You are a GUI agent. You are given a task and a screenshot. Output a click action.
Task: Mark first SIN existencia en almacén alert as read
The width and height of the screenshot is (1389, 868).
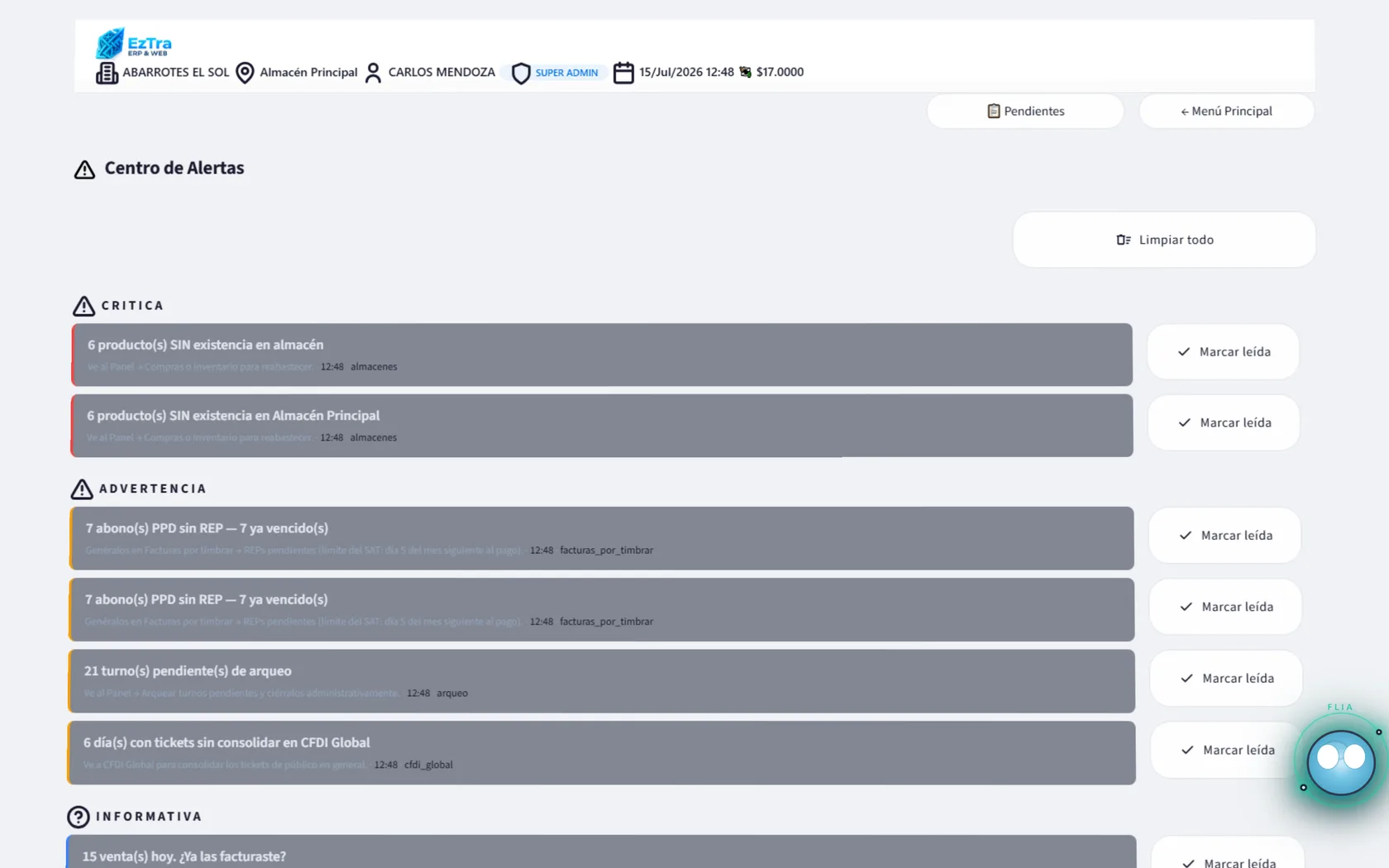pyautogui.click(x=1224, y=352)
